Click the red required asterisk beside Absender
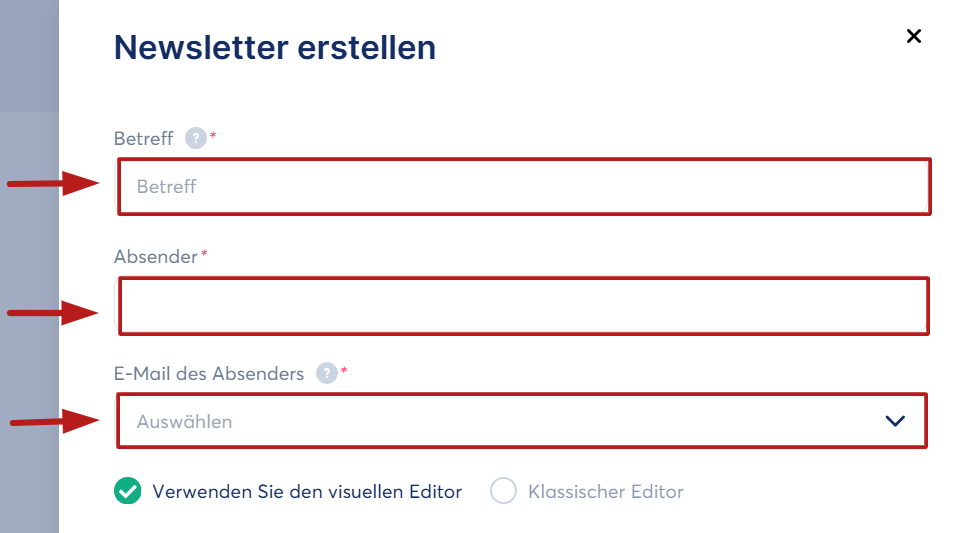975x533 pixels. coord(204,253)
